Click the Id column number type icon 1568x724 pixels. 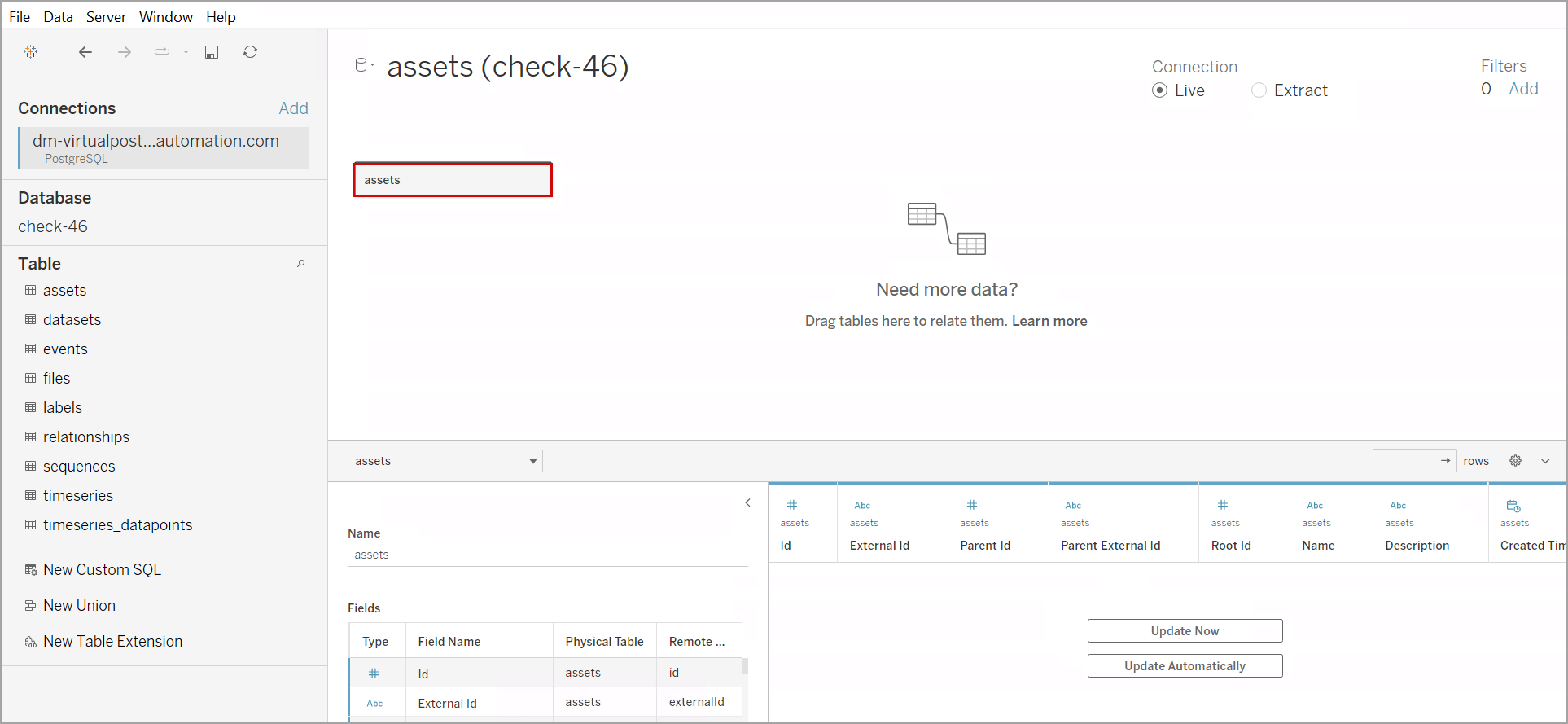[x=792, y=505]
